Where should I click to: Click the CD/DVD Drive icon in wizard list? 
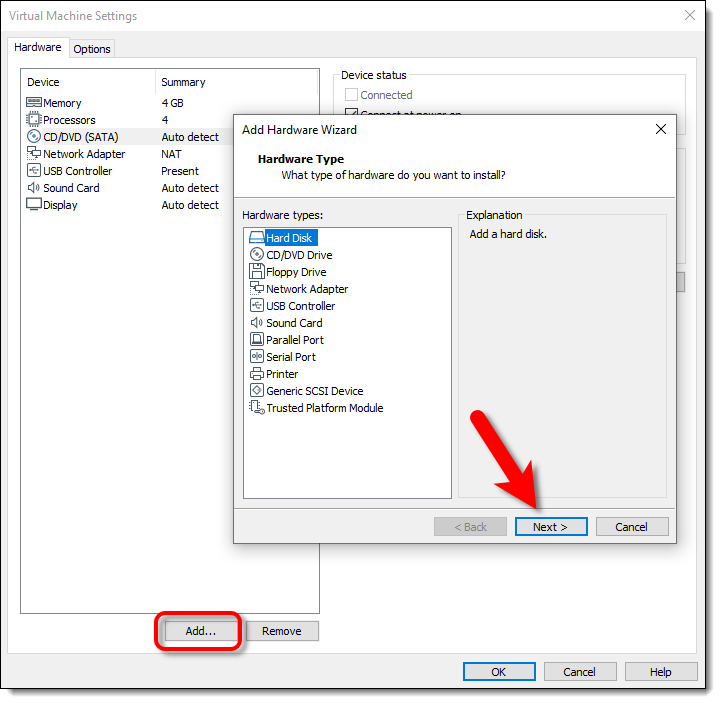tap(257, 254)
